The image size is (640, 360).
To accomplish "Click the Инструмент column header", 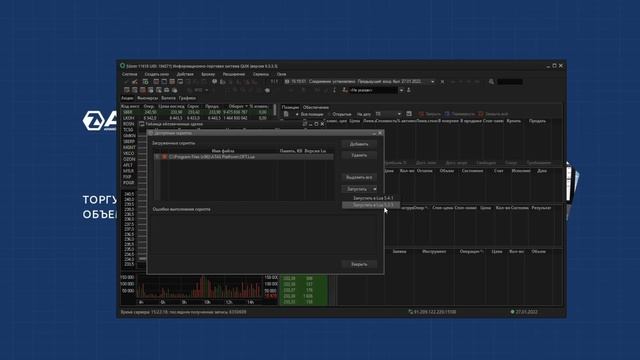I will [x=434, y=251].
